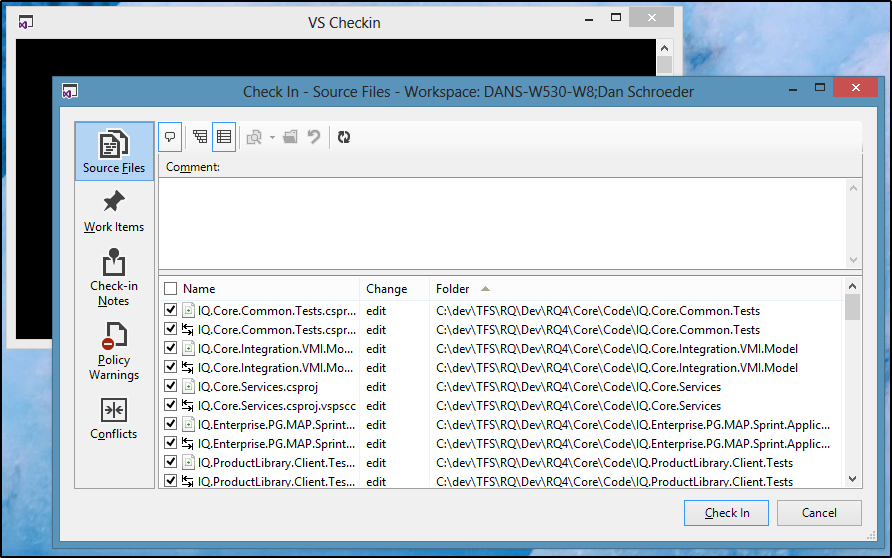Open the Conflicts channel
This screenshot has height=558, width=892.
(x=114, y=419)
